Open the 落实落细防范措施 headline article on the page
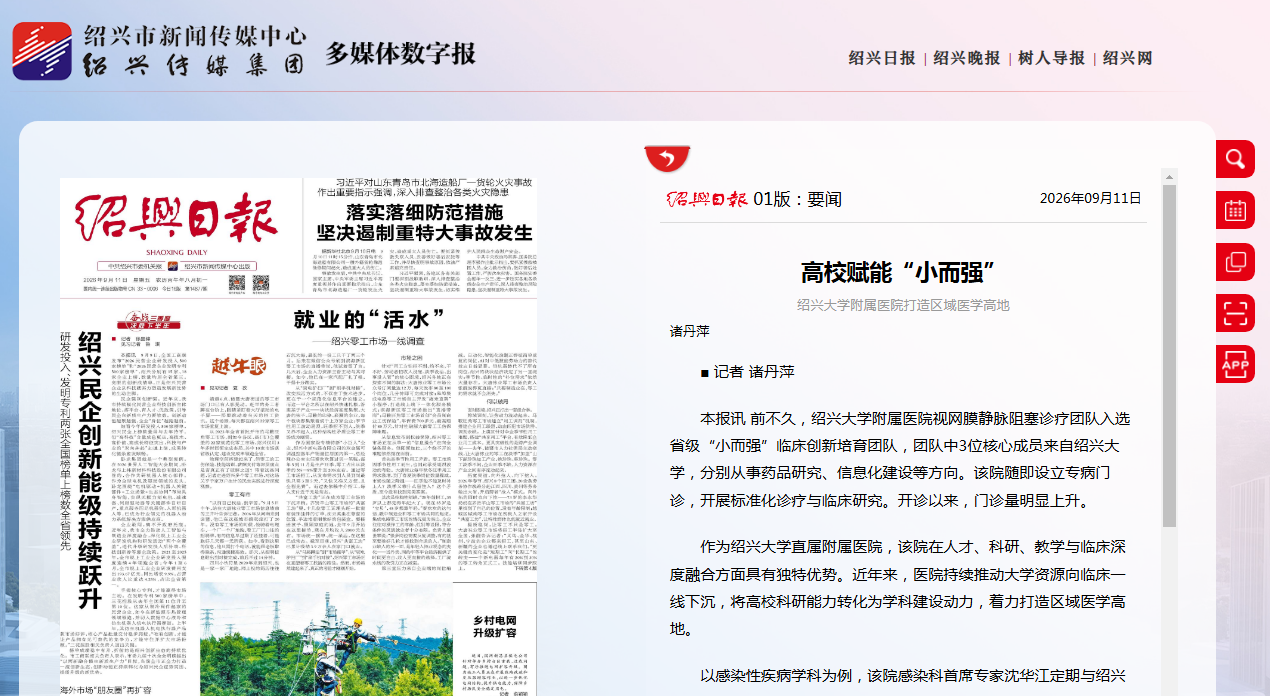 click(425, 222)
